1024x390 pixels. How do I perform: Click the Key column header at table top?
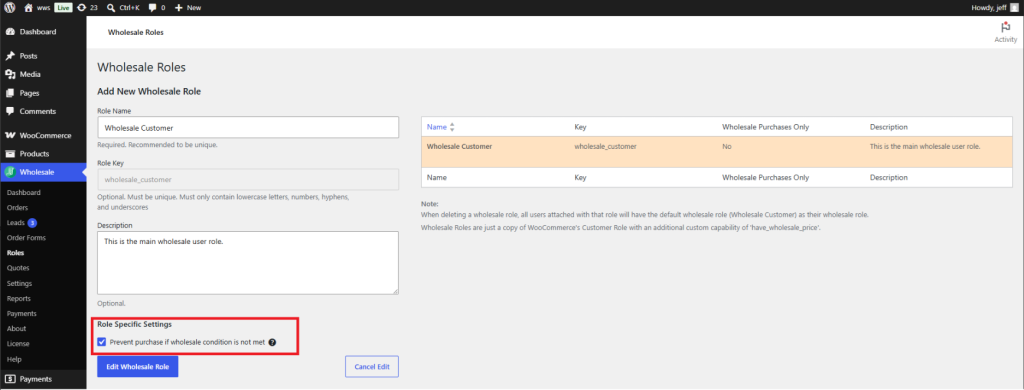(x=581, y=127)
